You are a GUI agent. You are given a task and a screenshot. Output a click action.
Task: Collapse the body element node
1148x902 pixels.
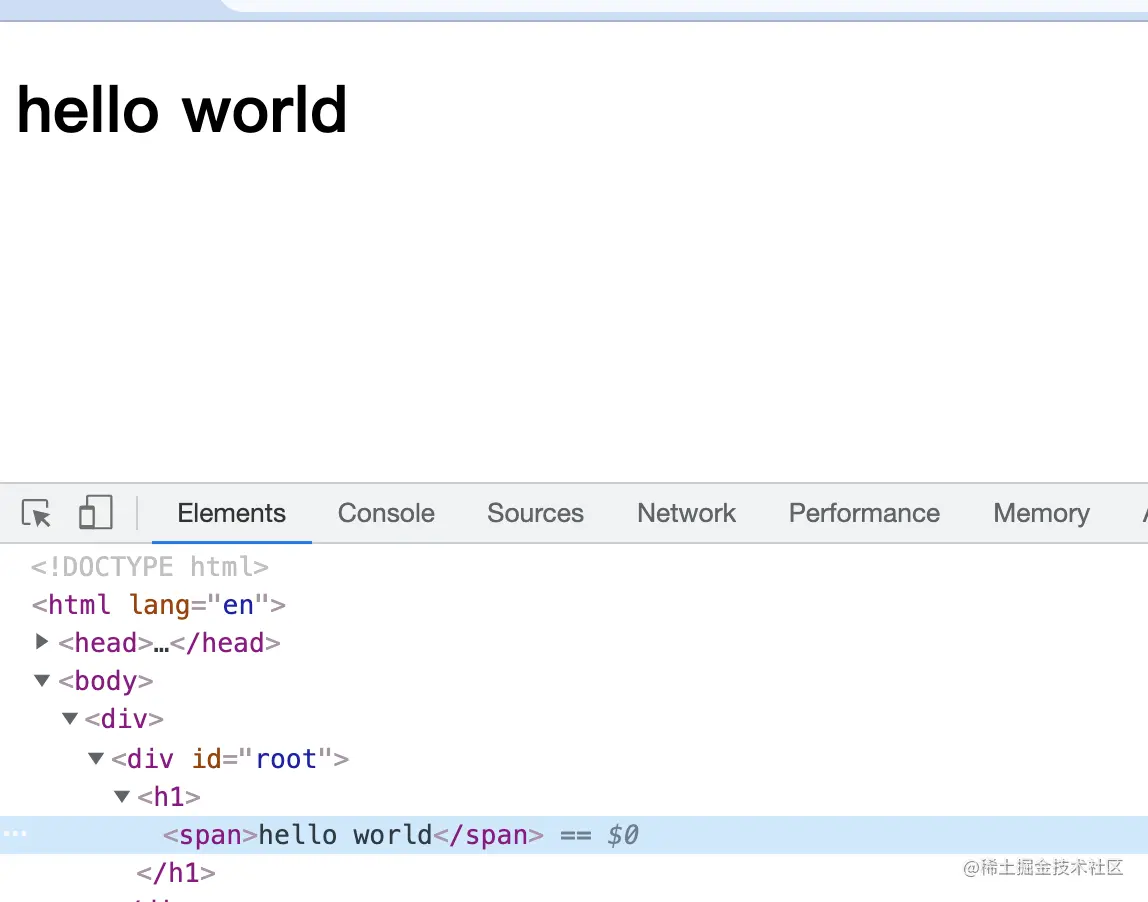(42, 681)
